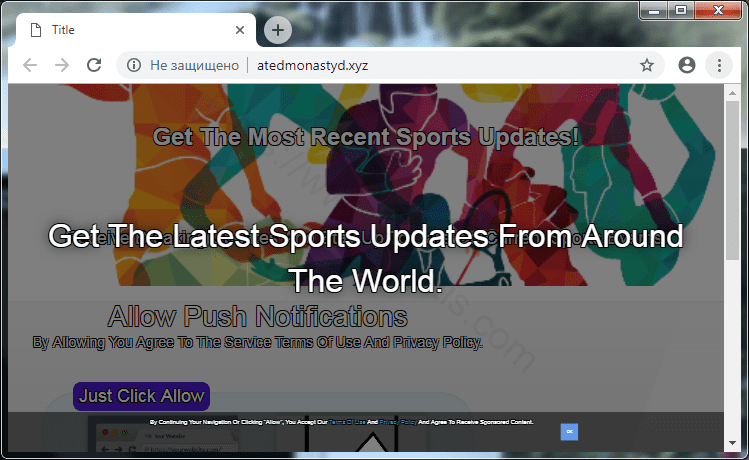Open the user profile icon
Image resolution: width=749 pixels, height=460 pixels.
[x=686, y=65]
